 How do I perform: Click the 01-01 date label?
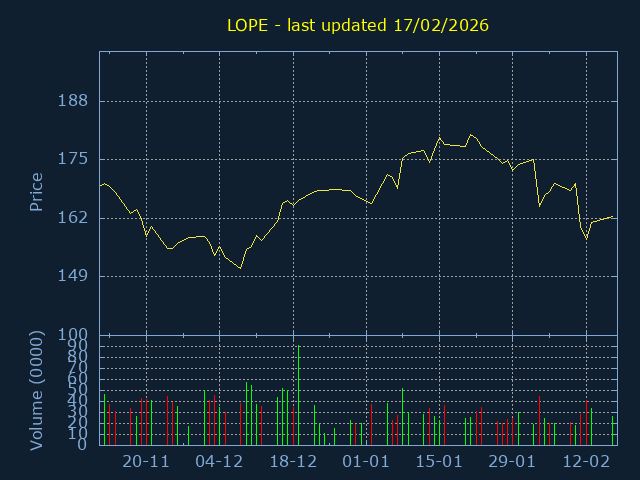click(366, 462)
